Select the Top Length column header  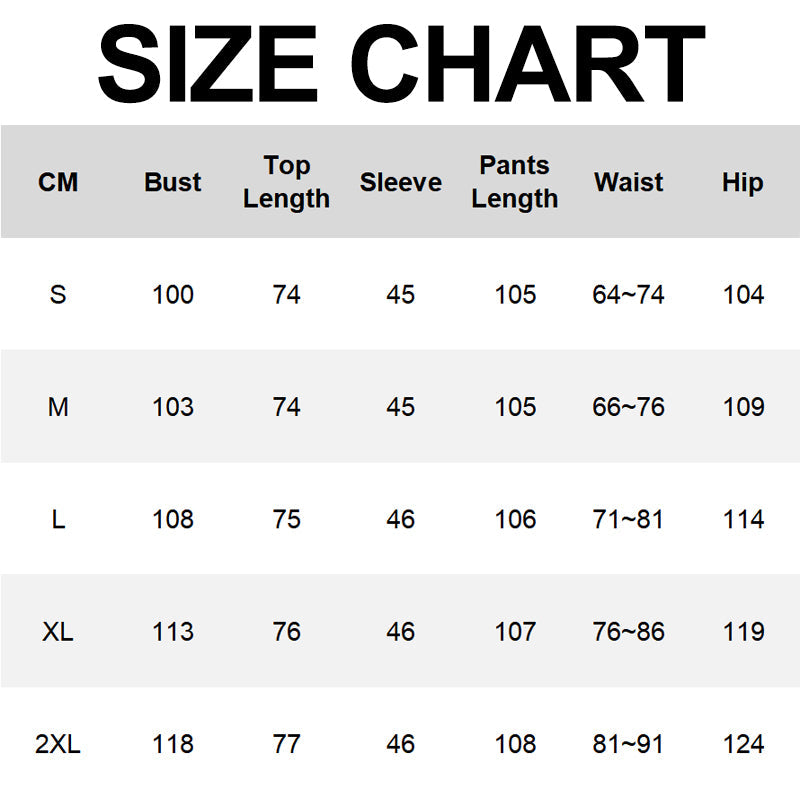tap(286, 182)
